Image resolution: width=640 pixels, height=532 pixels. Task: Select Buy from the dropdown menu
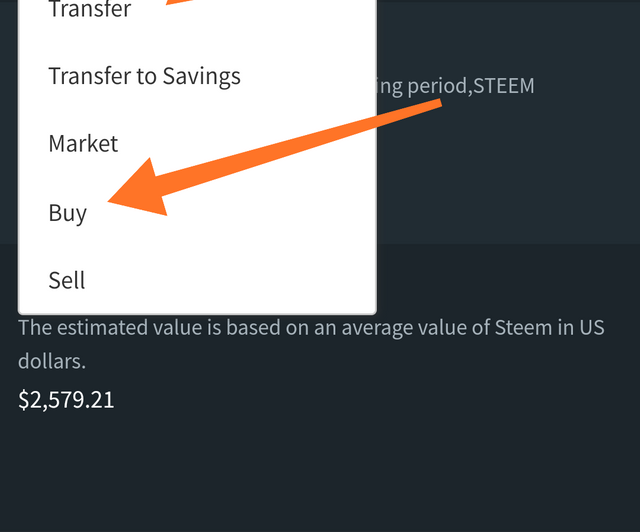[68, 213]
